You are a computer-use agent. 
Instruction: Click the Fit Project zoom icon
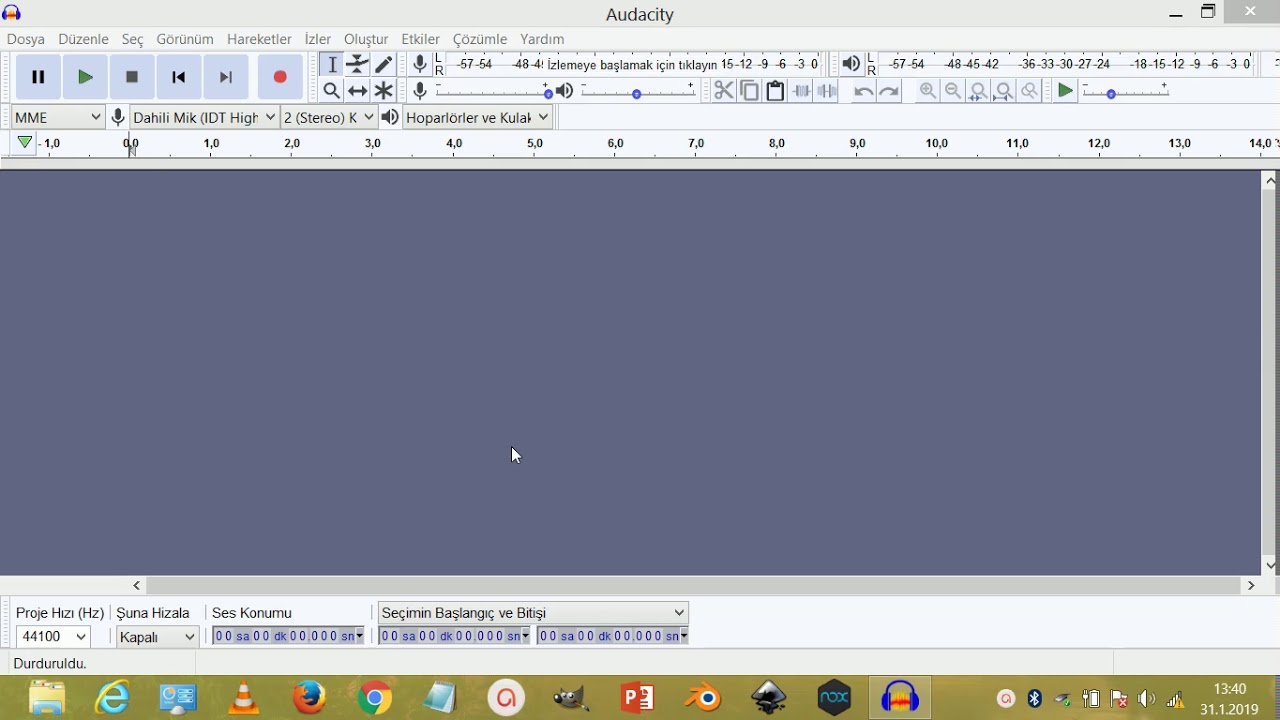coord(1004,91)
